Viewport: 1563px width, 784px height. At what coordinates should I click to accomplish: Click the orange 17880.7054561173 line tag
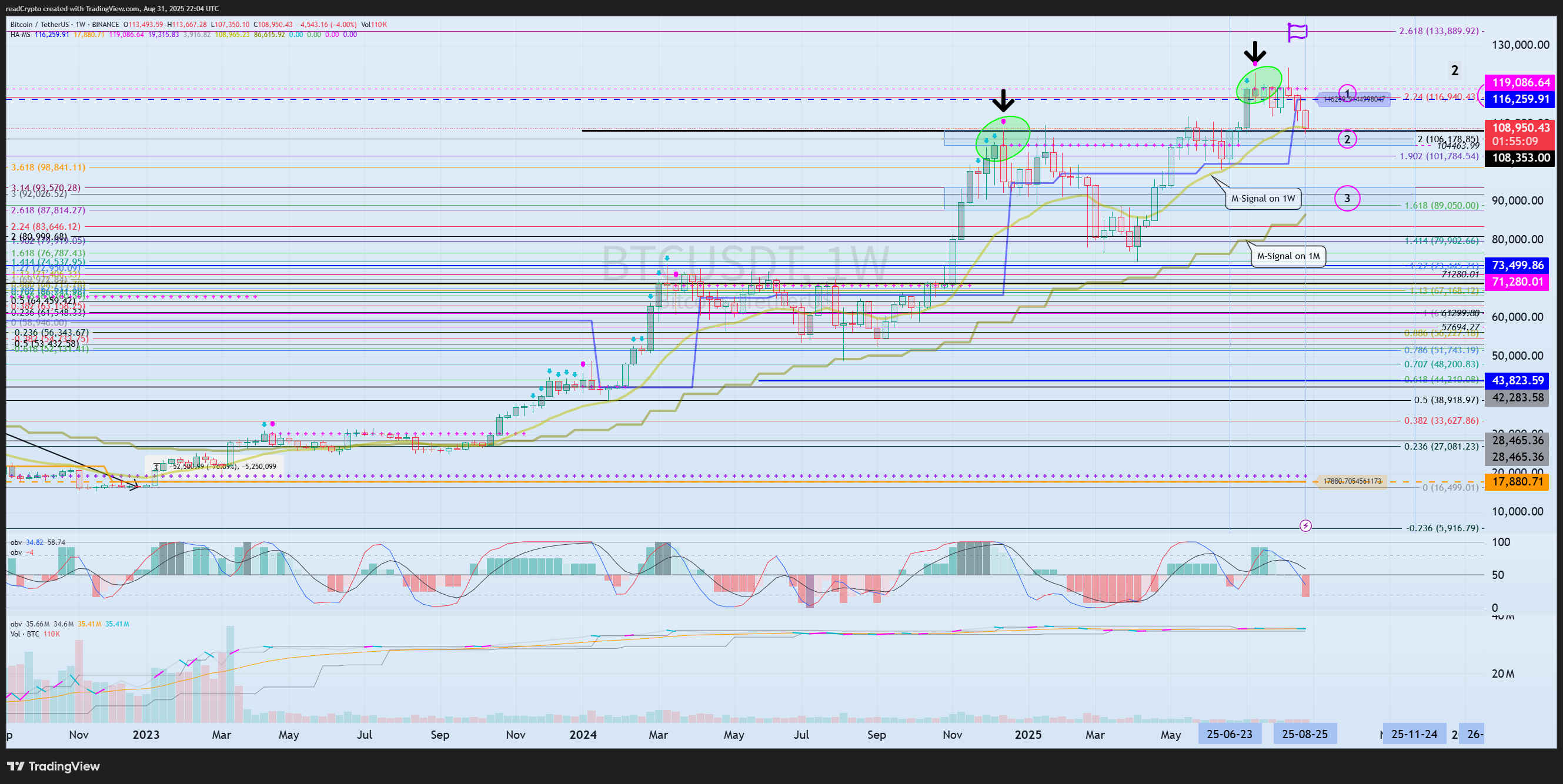1352,481
